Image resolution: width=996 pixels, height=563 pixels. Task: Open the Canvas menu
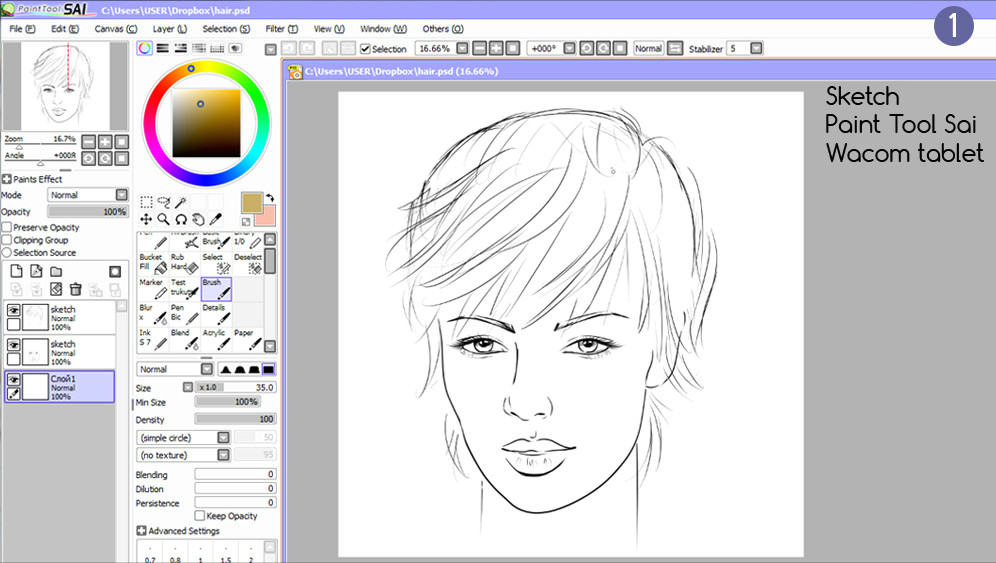(x=116, y=29)
